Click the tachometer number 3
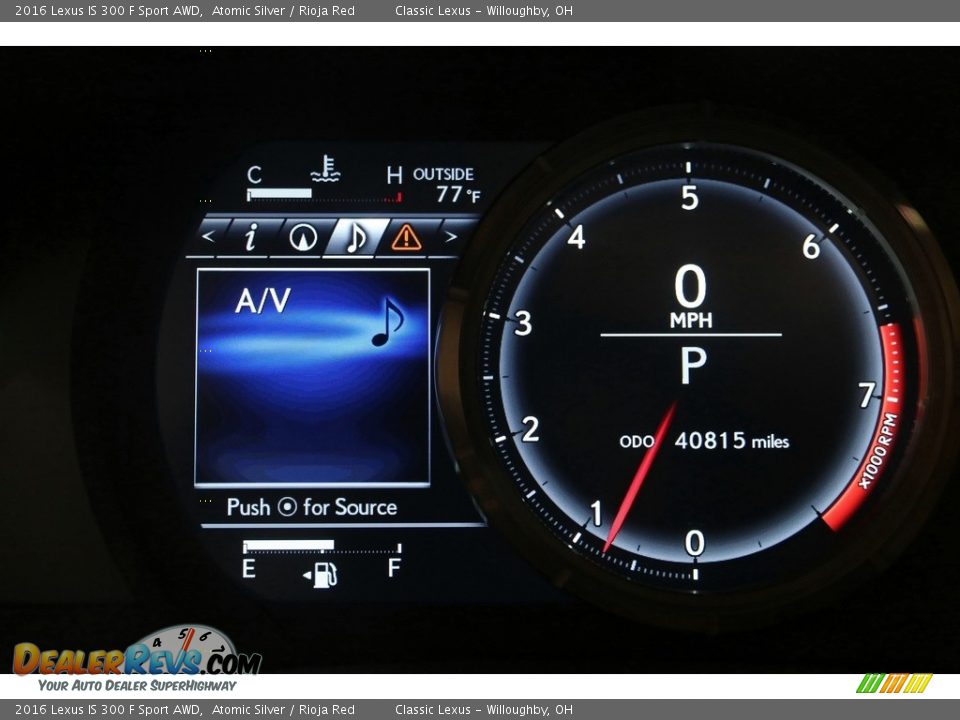 [x=523, y=323]
